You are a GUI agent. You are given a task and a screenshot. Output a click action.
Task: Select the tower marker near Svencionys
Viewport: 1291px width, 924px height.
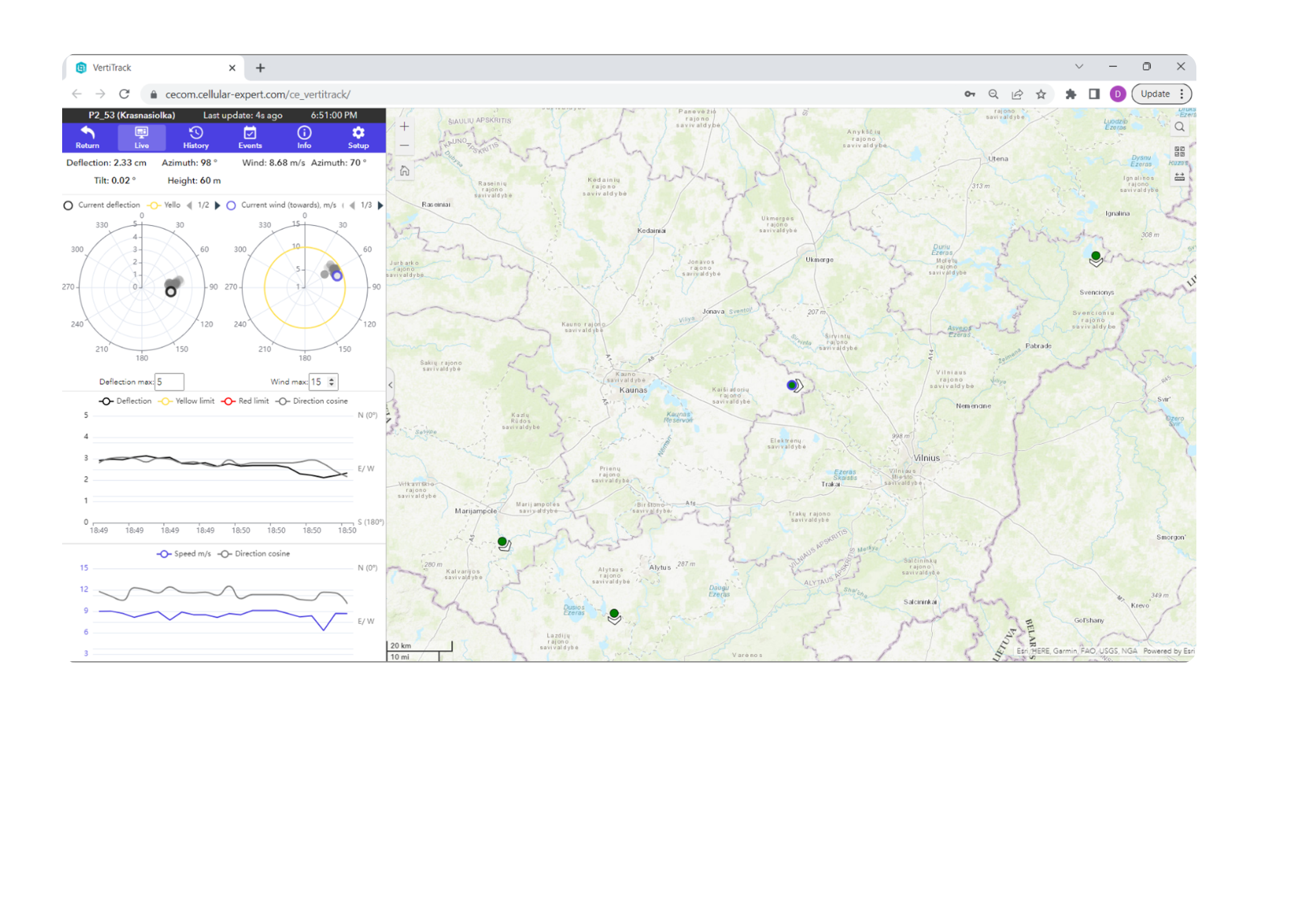(1095, 257)
